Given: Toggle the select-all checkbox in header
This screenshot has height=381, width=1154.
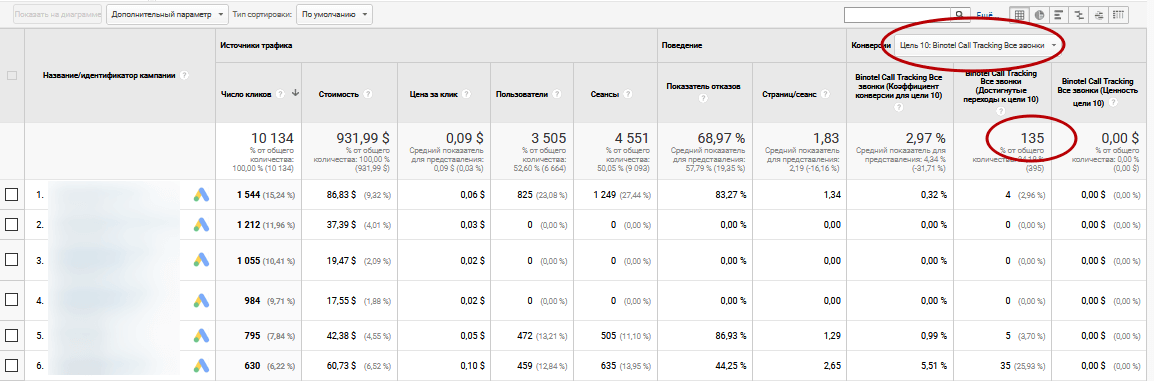Looking at the screenshot, I should [11, 74].
